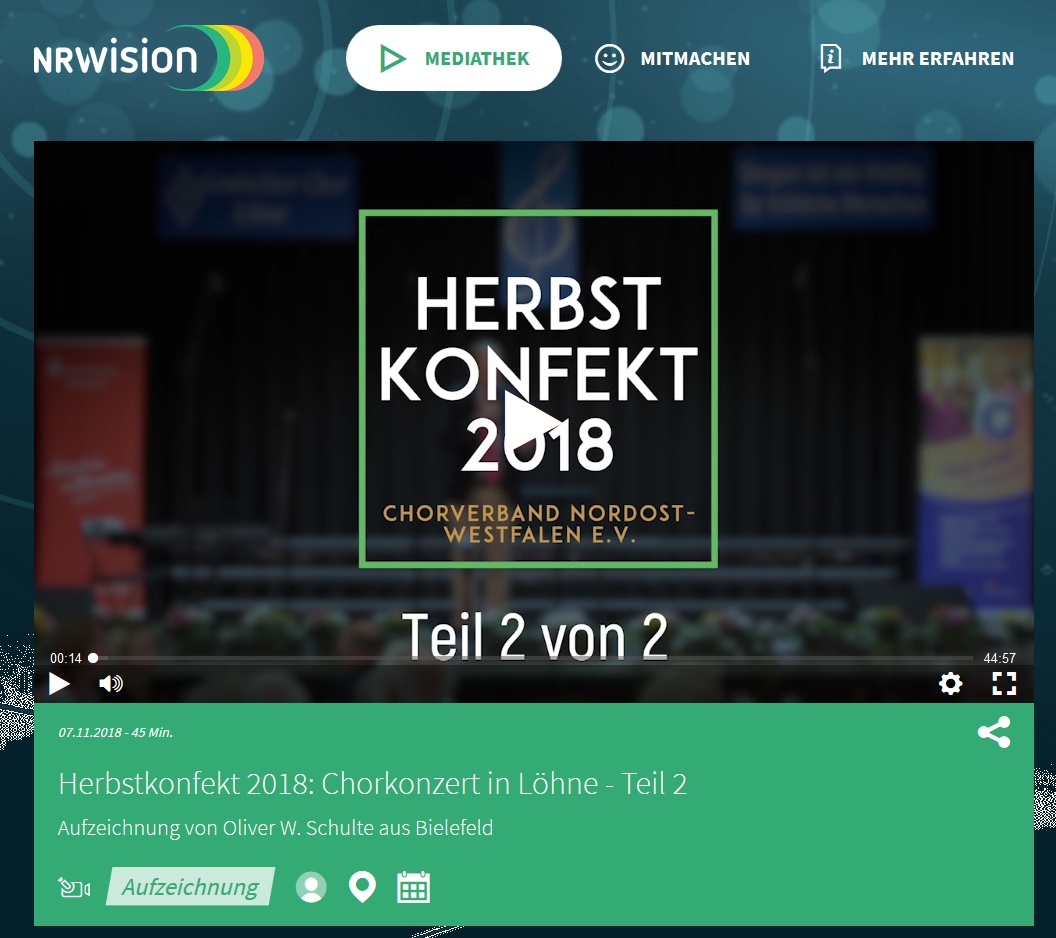Share this video via the share icon
The image size is (1056, 938).
point(994,732)
